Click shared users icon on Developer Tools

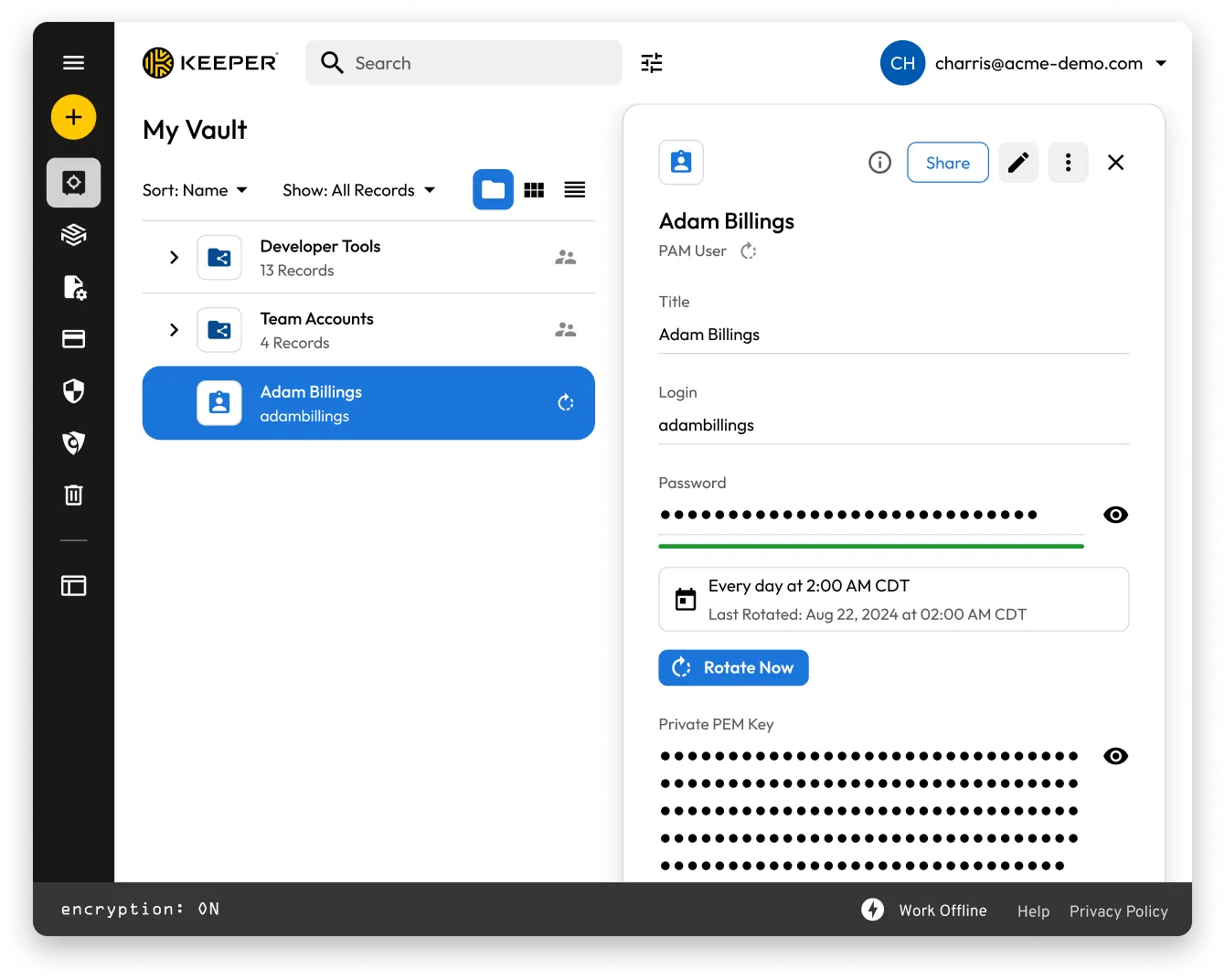565,257
